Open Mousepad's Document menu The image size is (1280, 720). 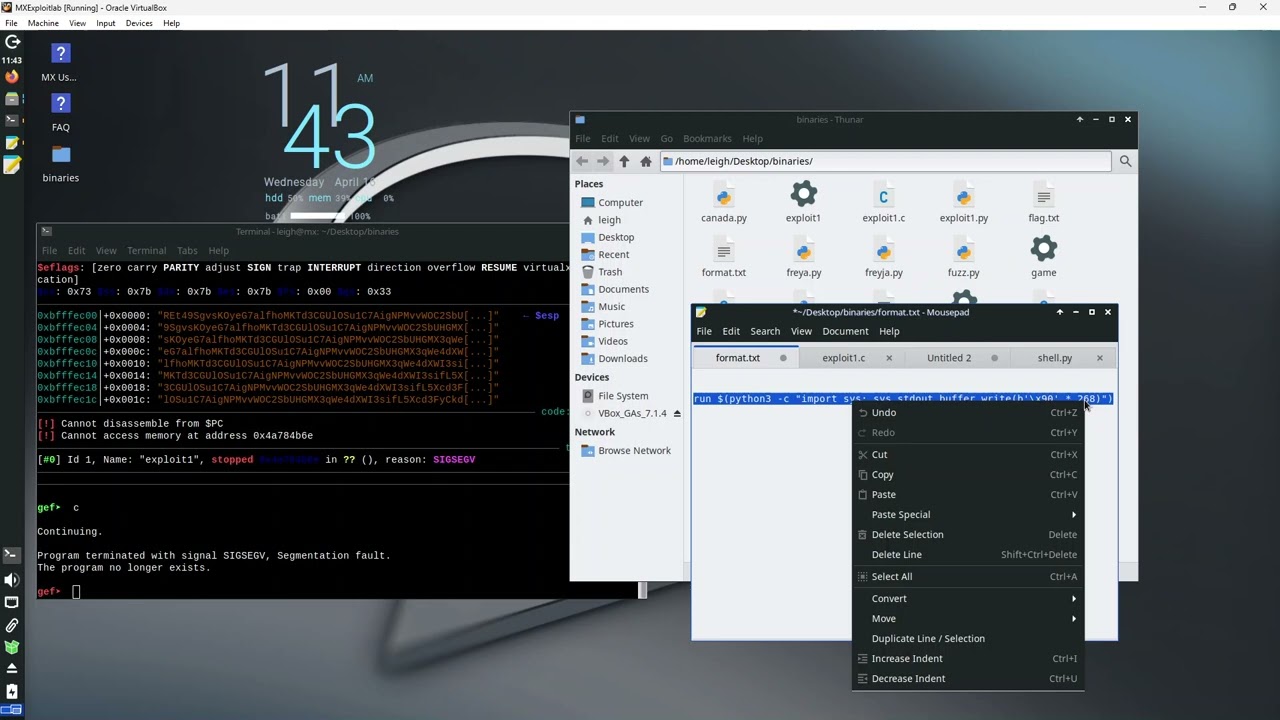tap(845, 331)
